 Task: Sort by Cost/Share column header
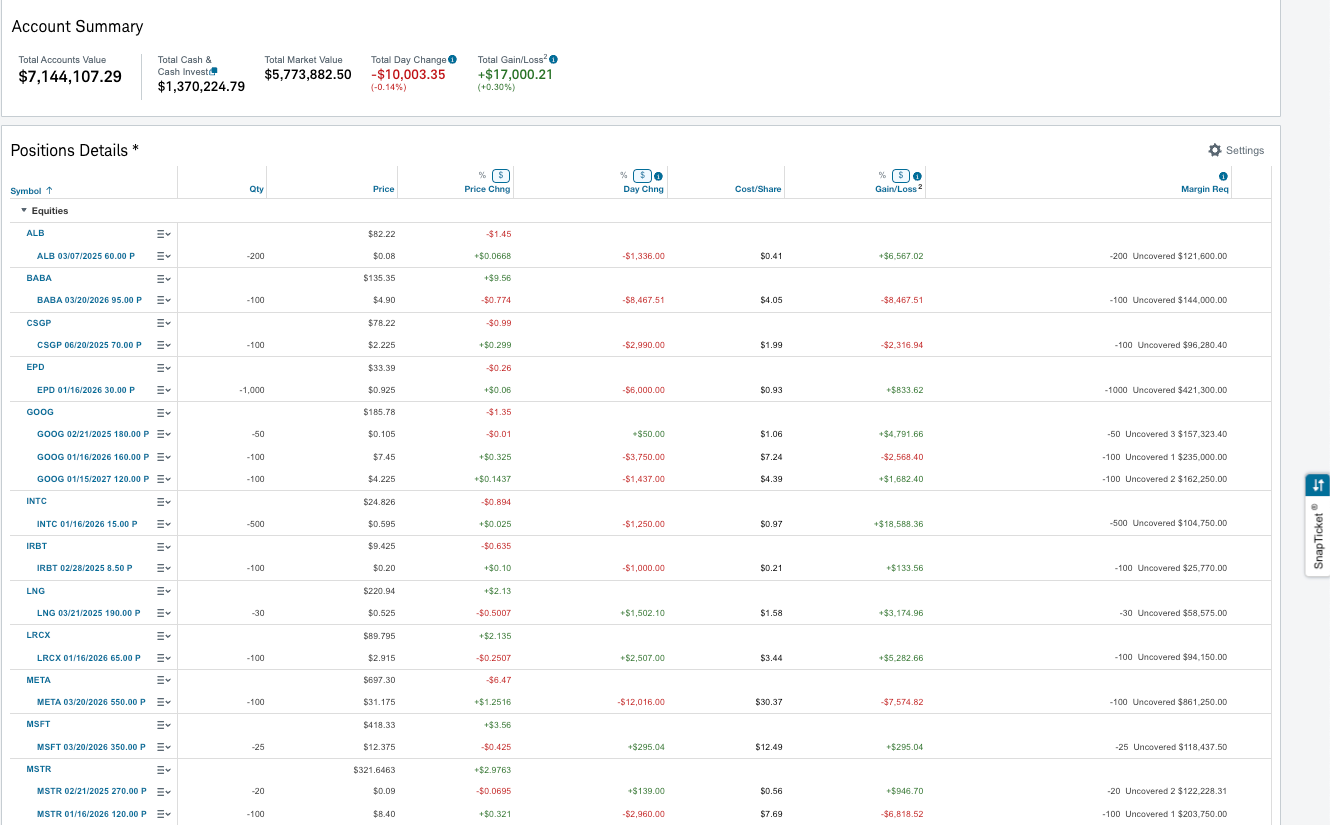pyautogui.click(x=758, y=189)
